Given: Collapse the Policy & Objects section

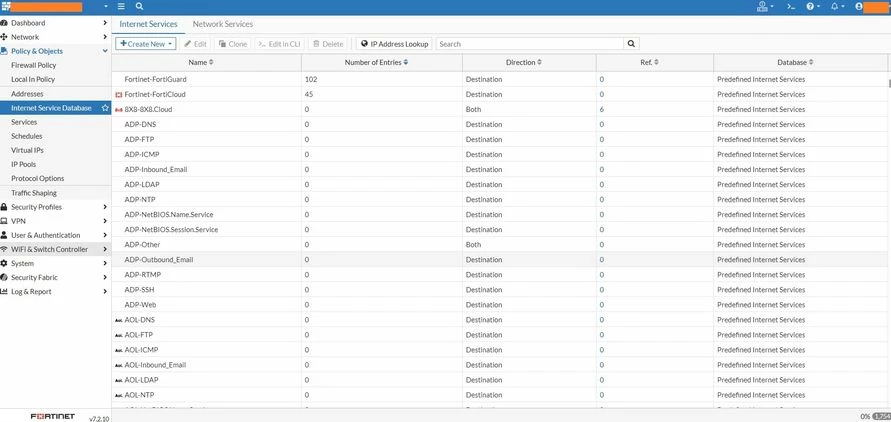Looking at the screenshot, I should pos(105,51).
